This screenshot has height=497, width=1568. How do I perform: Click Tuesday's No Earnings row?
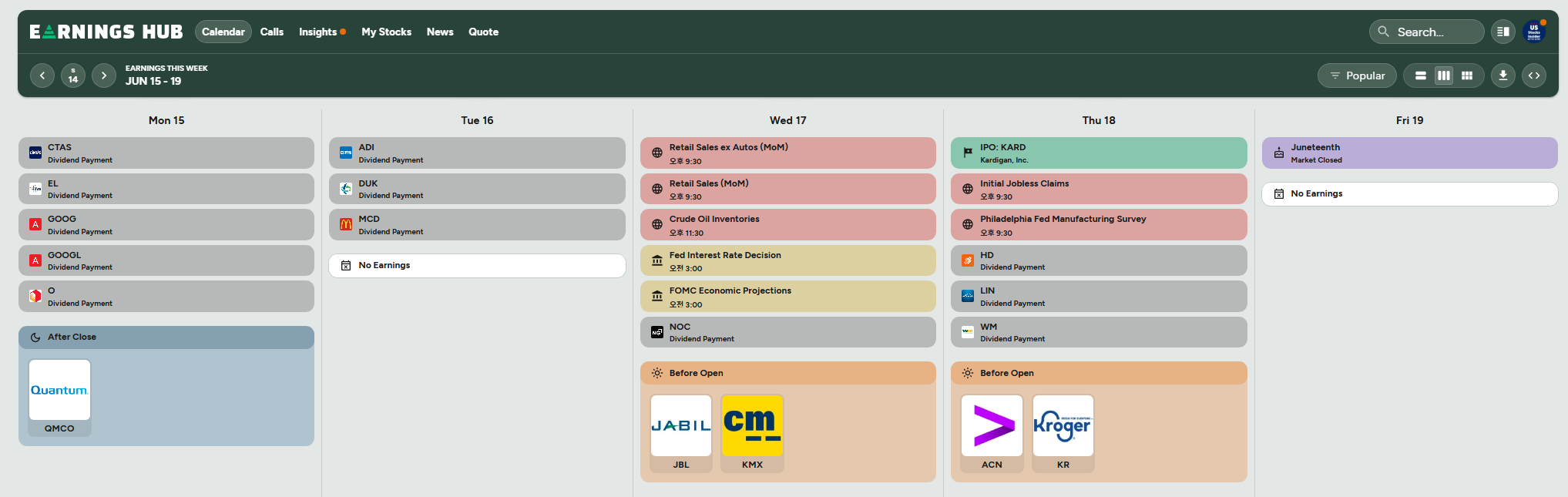pos(477,265)
